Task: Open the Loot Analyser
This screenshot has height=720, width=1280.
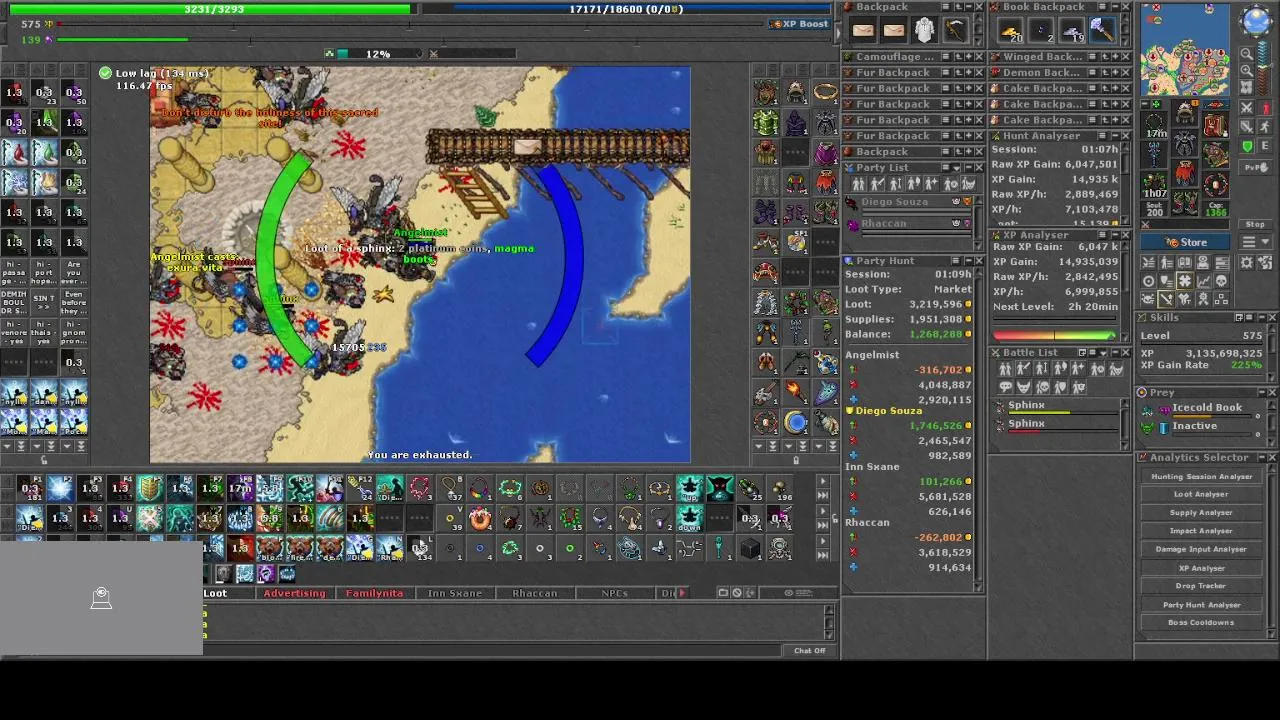Action: coord(1201,495)
